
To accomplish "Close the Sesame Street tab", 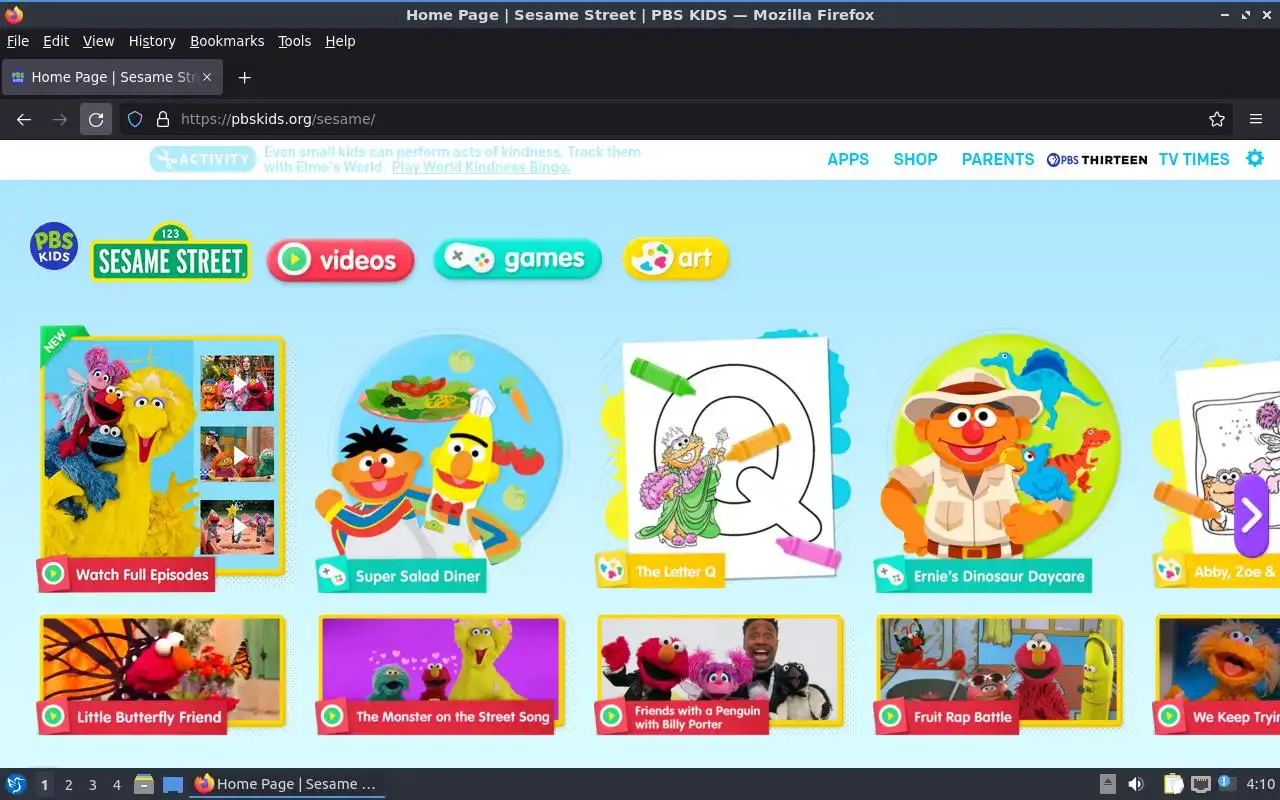I will [x=207, y=77].
